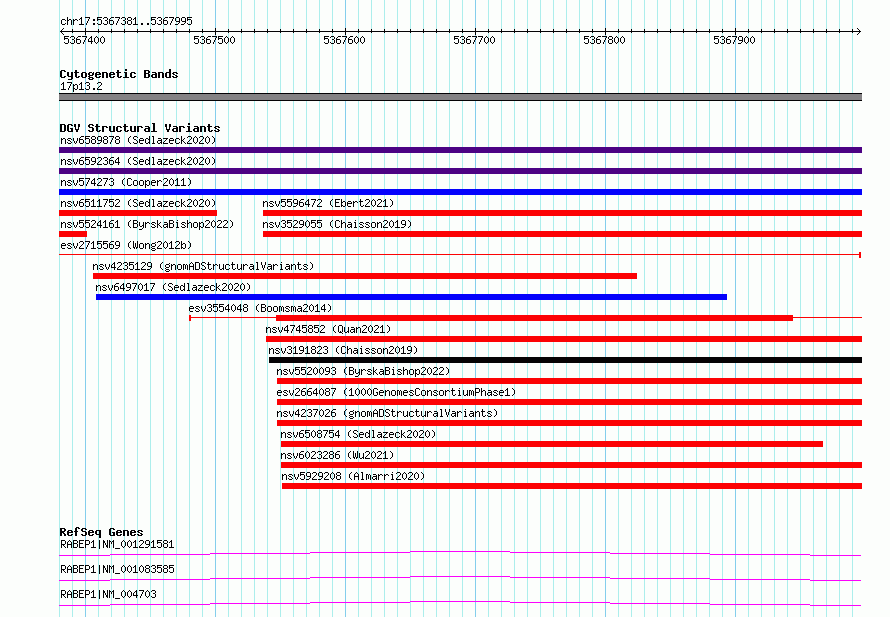Viewport: 890px width, 617px height.
Task: Select the red bar for nsv4235129
Action: [365, 276]
